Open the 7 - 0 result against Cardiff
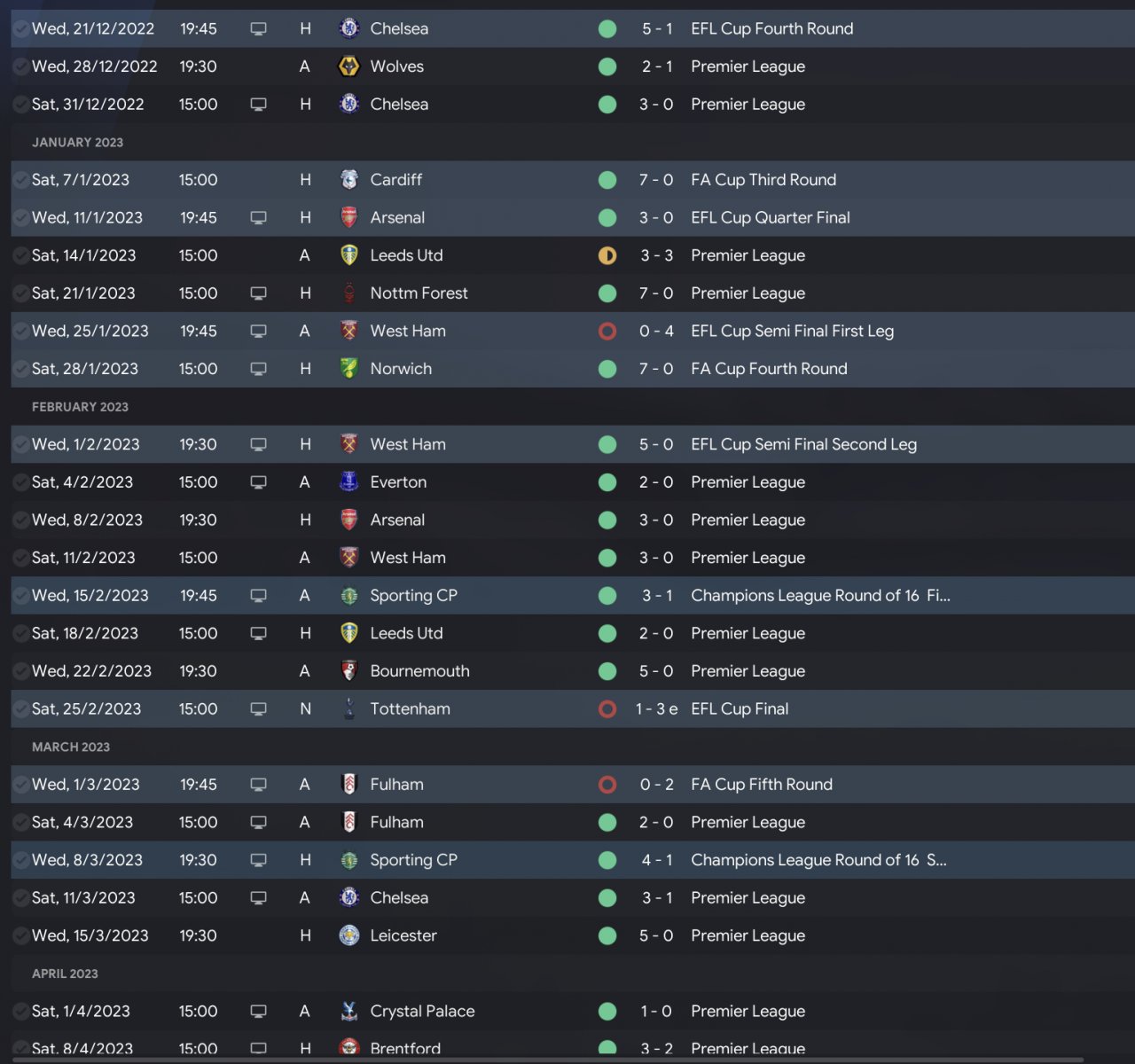This screenshot has height=1064, width=1135. (x=656, y=180)
